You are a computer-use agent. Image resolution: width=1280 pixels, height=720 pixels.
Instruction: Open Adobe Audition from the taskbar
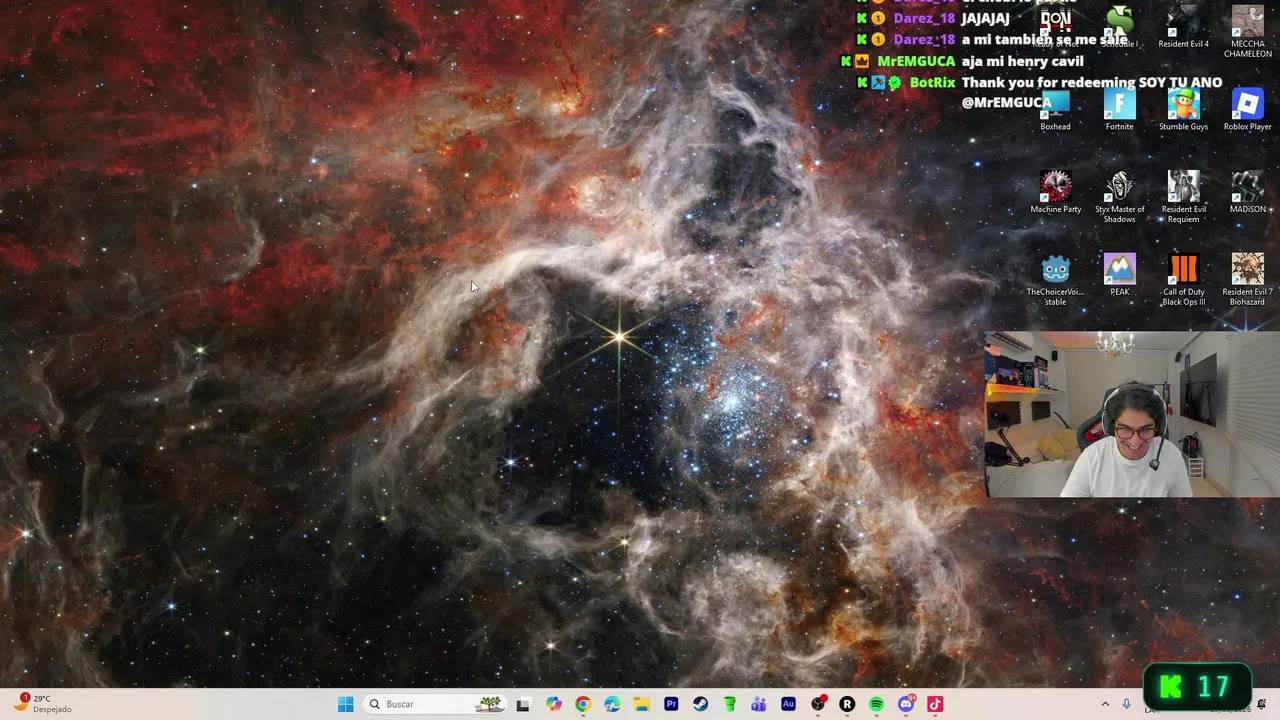coord(788,704)
